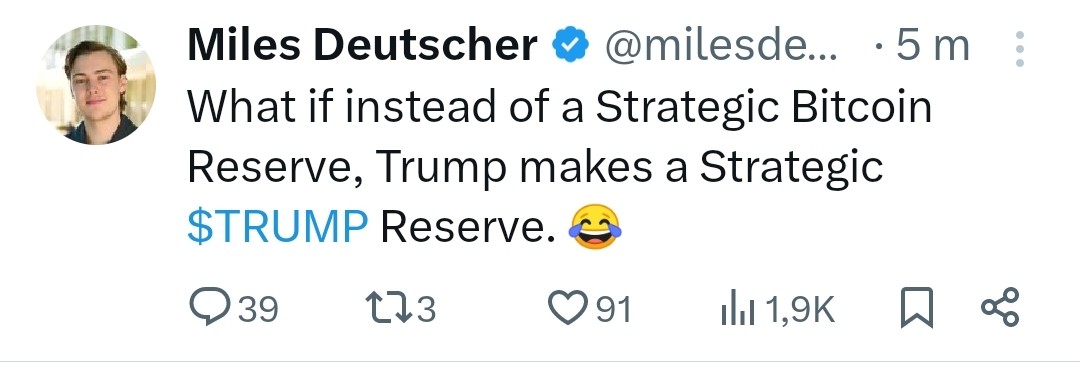Click the Miles Deutscher display name
The width and height of the screenshot is (1080, 369).
click(362, 45)
